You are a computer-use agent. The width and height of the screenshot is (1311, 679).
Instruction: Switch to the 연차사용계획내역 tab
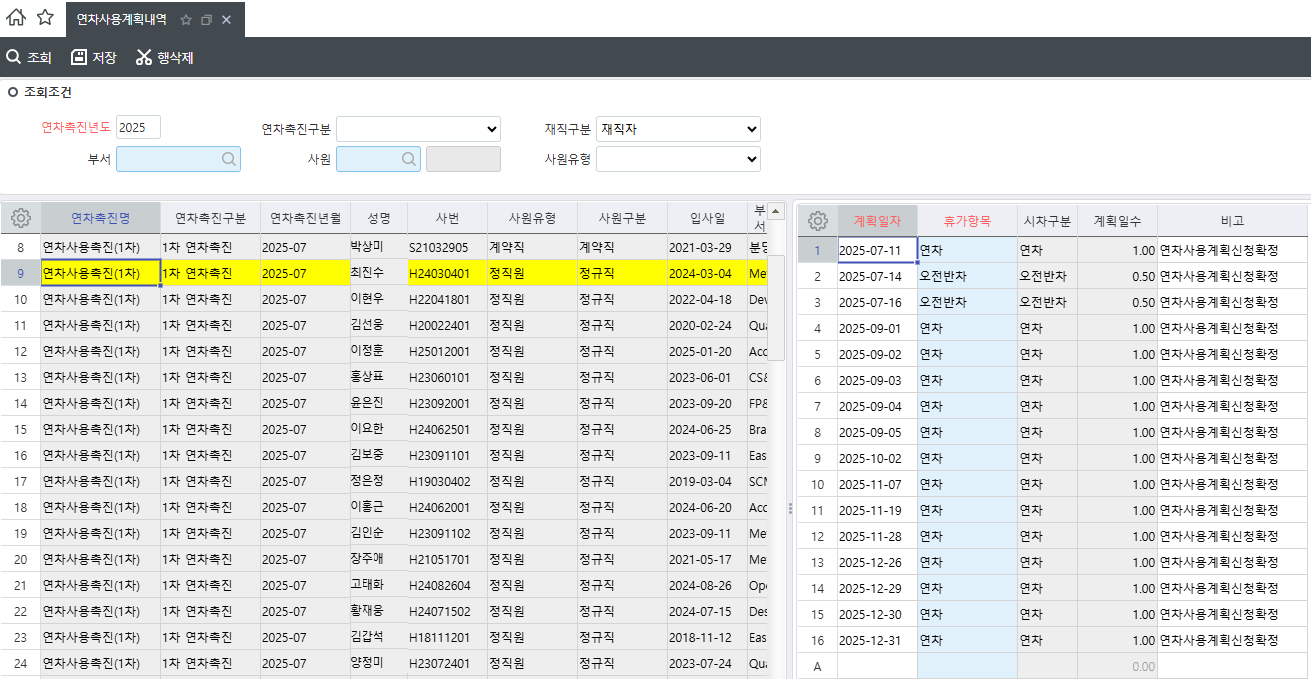[x=121, y=20]
